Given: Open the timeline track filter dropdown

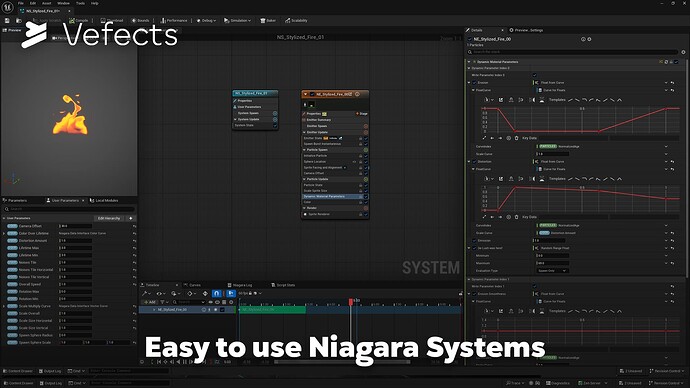Looking at the screenshot, I should pyautogui.click(x=164, y=302).
